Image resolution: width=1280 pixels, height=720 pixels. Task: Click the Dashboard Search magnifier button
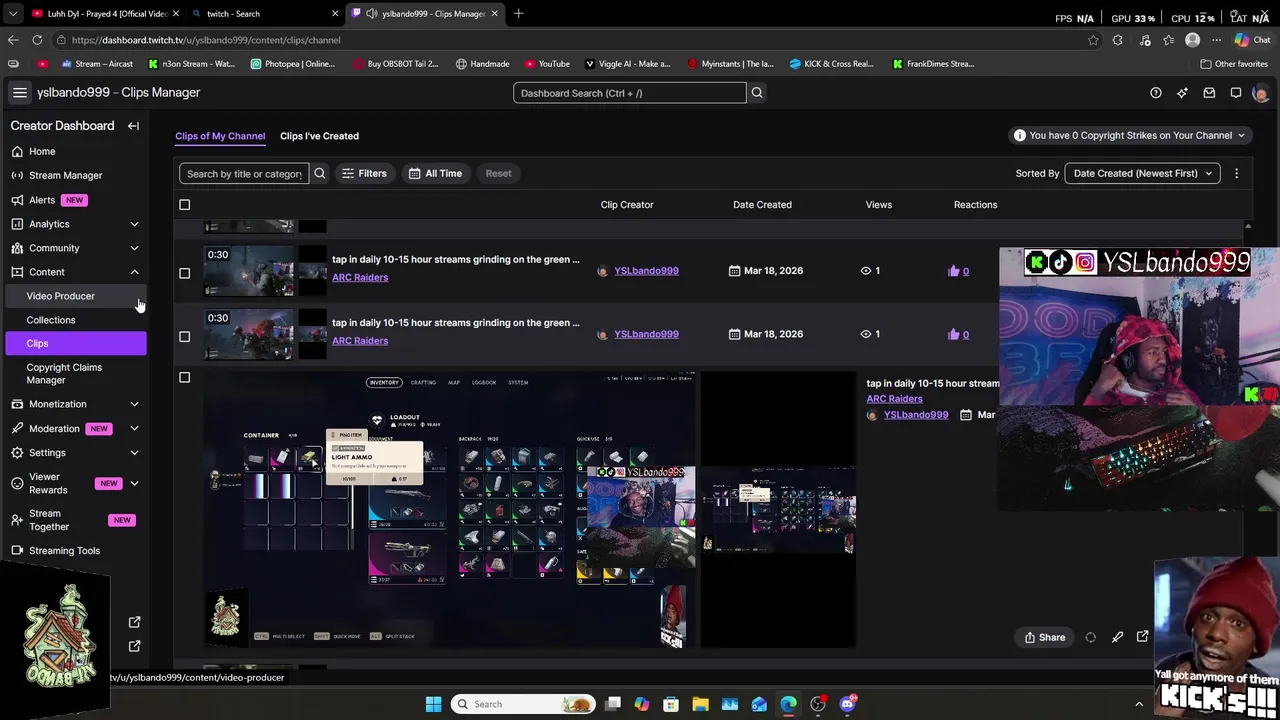click(x=757, y=93)
